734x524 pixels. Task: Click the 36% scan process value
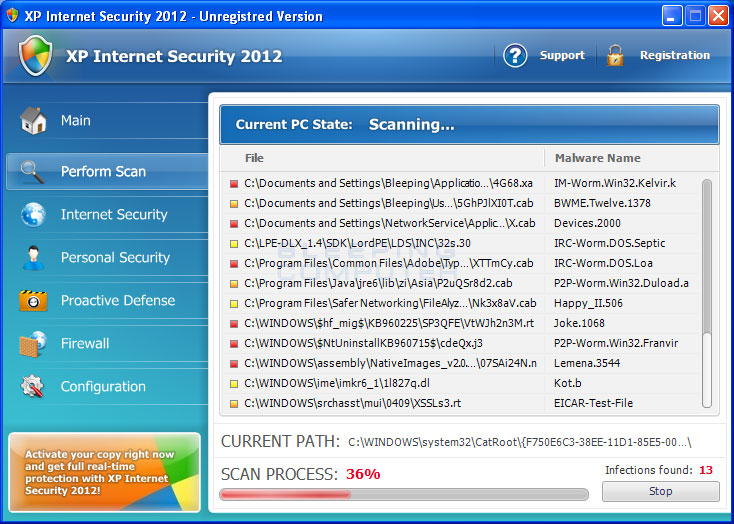tap(363, 474)
